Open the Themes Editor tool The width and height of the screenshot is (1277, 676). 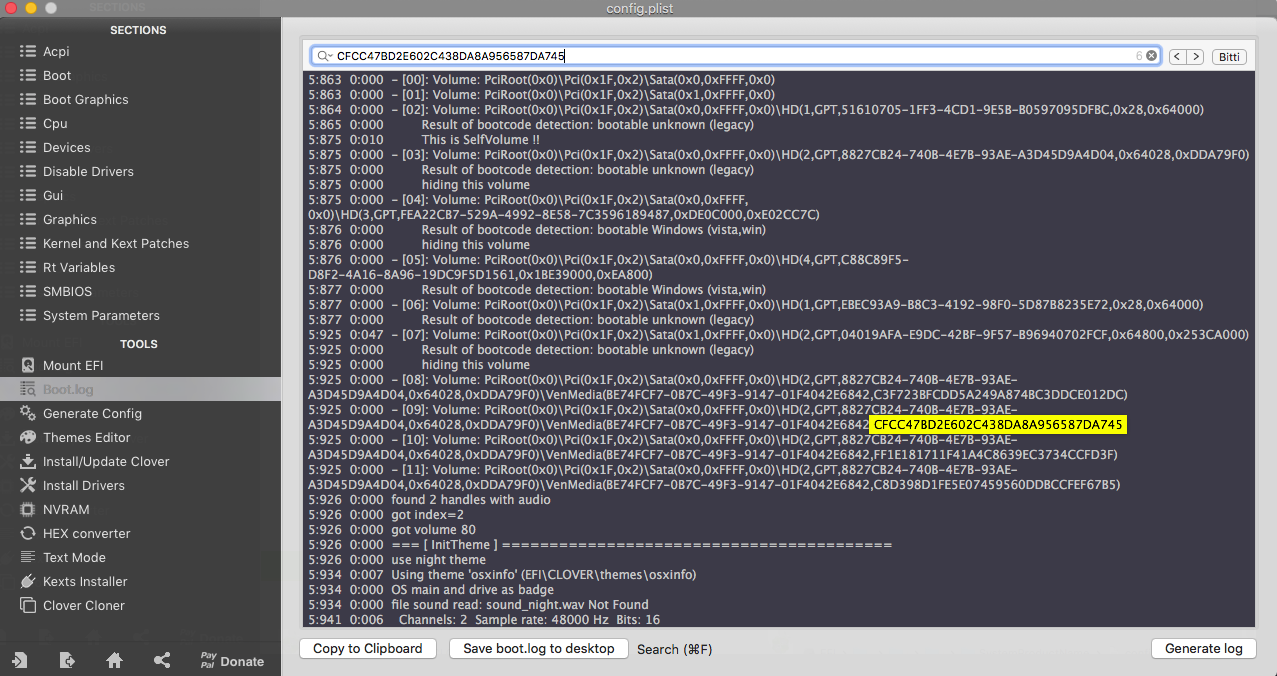click(x=87, y=437)
